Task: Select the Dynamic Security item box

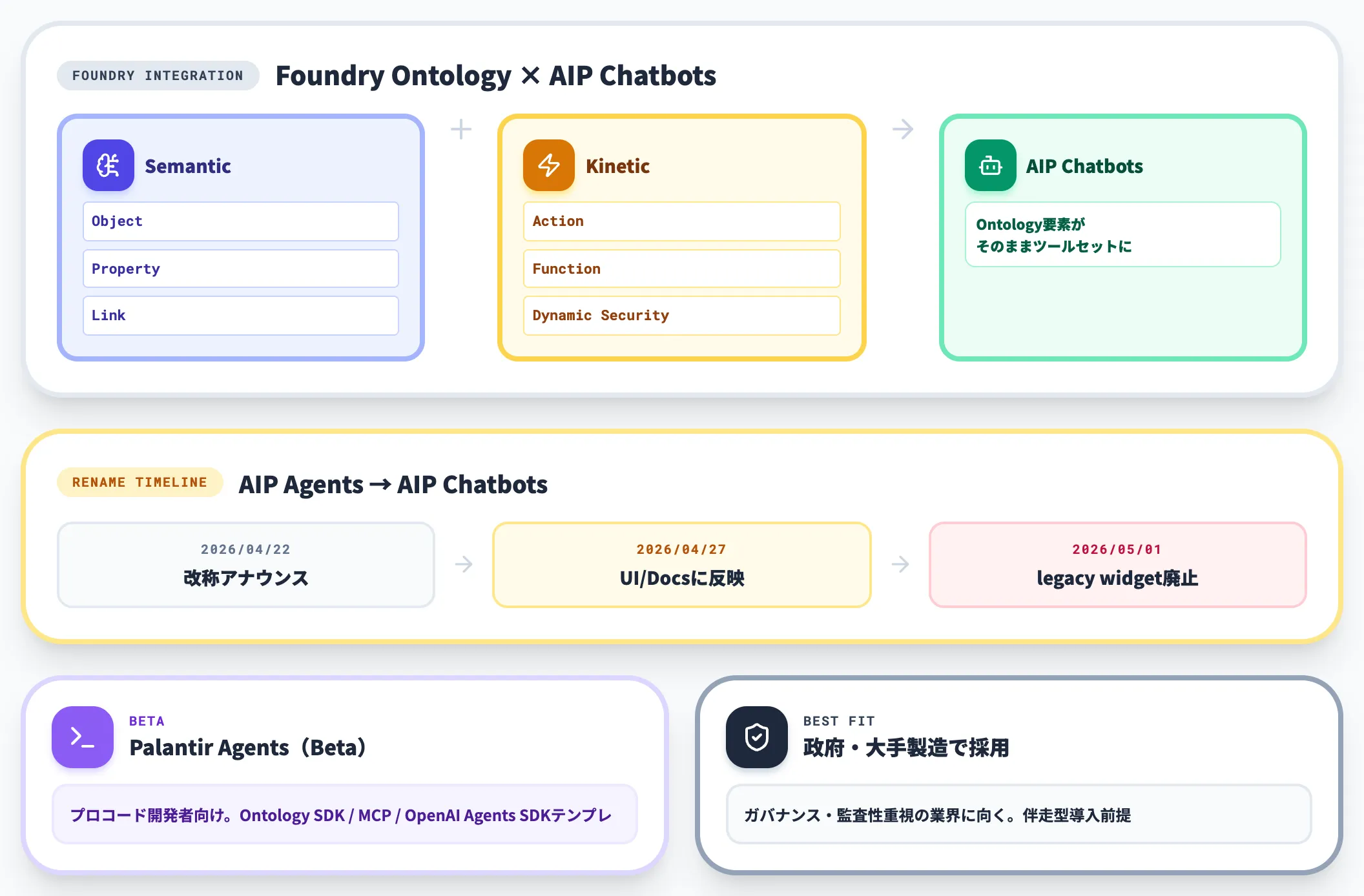Action: point(682,316)
